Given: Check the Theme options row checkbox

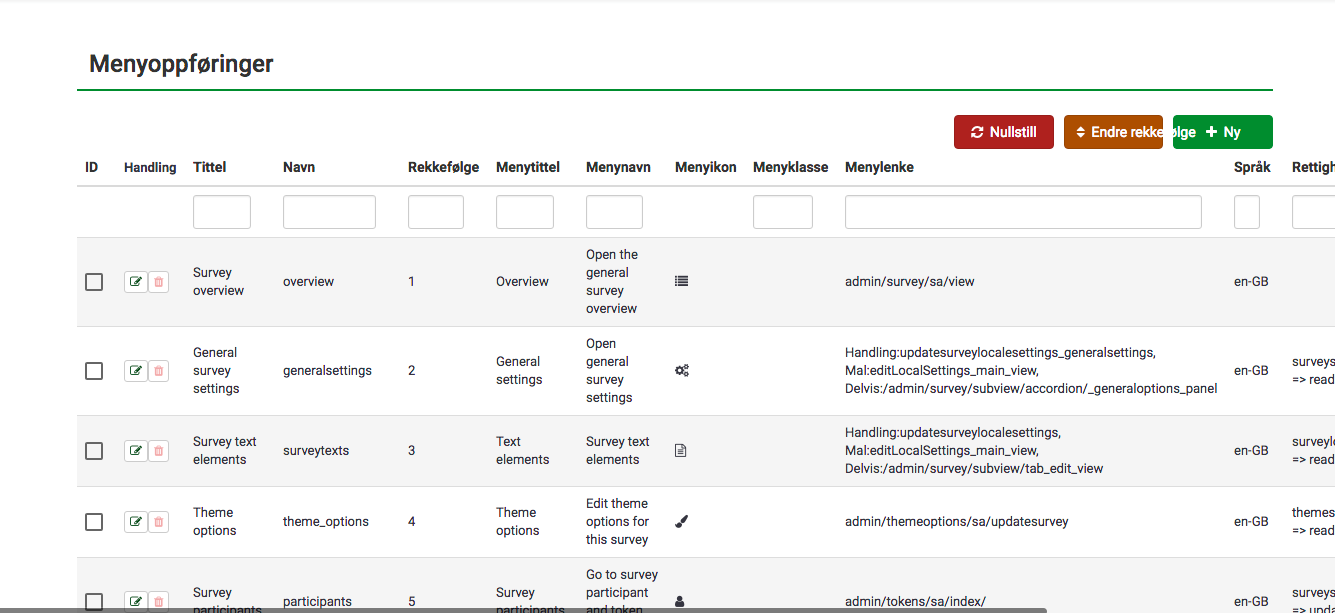Looking at the screenshot, I should click(94, 522).
